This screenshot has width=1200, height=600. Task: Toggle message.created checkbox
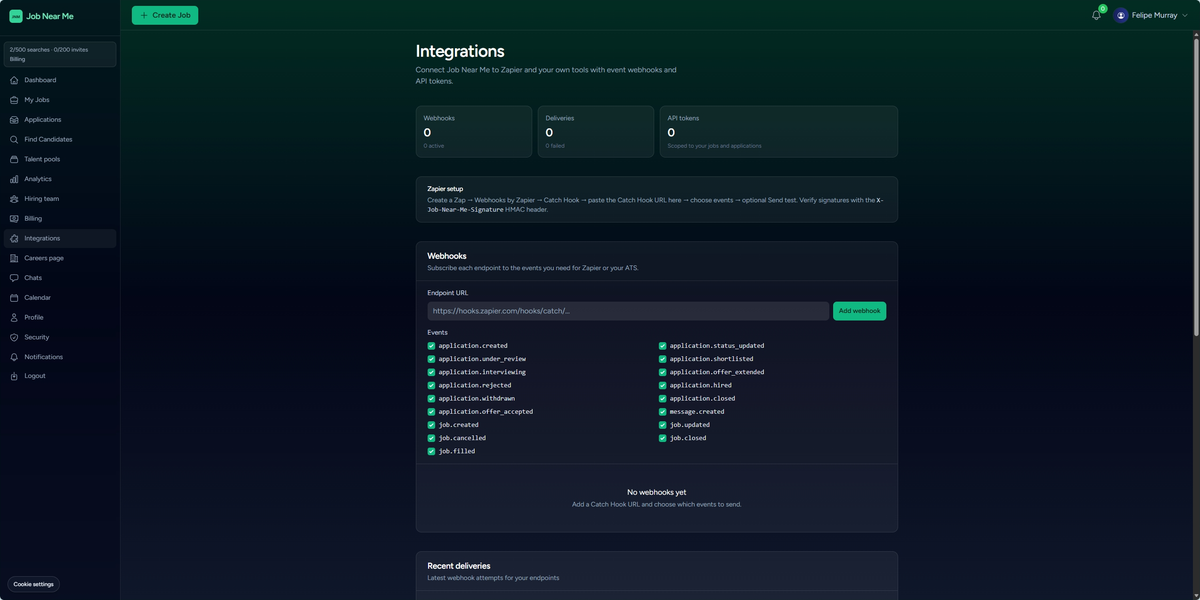[662, 412]
